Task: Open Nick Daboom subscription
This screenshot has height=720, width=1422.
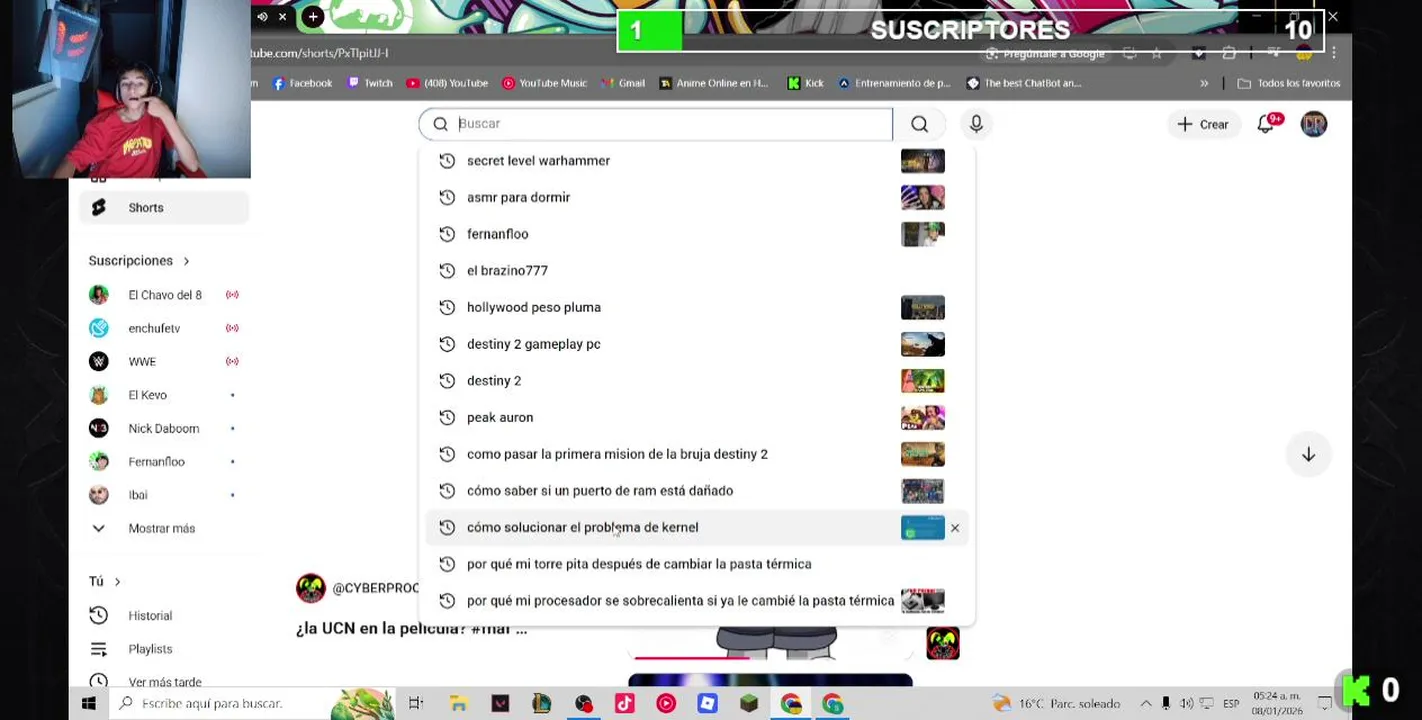Action: 163,428
